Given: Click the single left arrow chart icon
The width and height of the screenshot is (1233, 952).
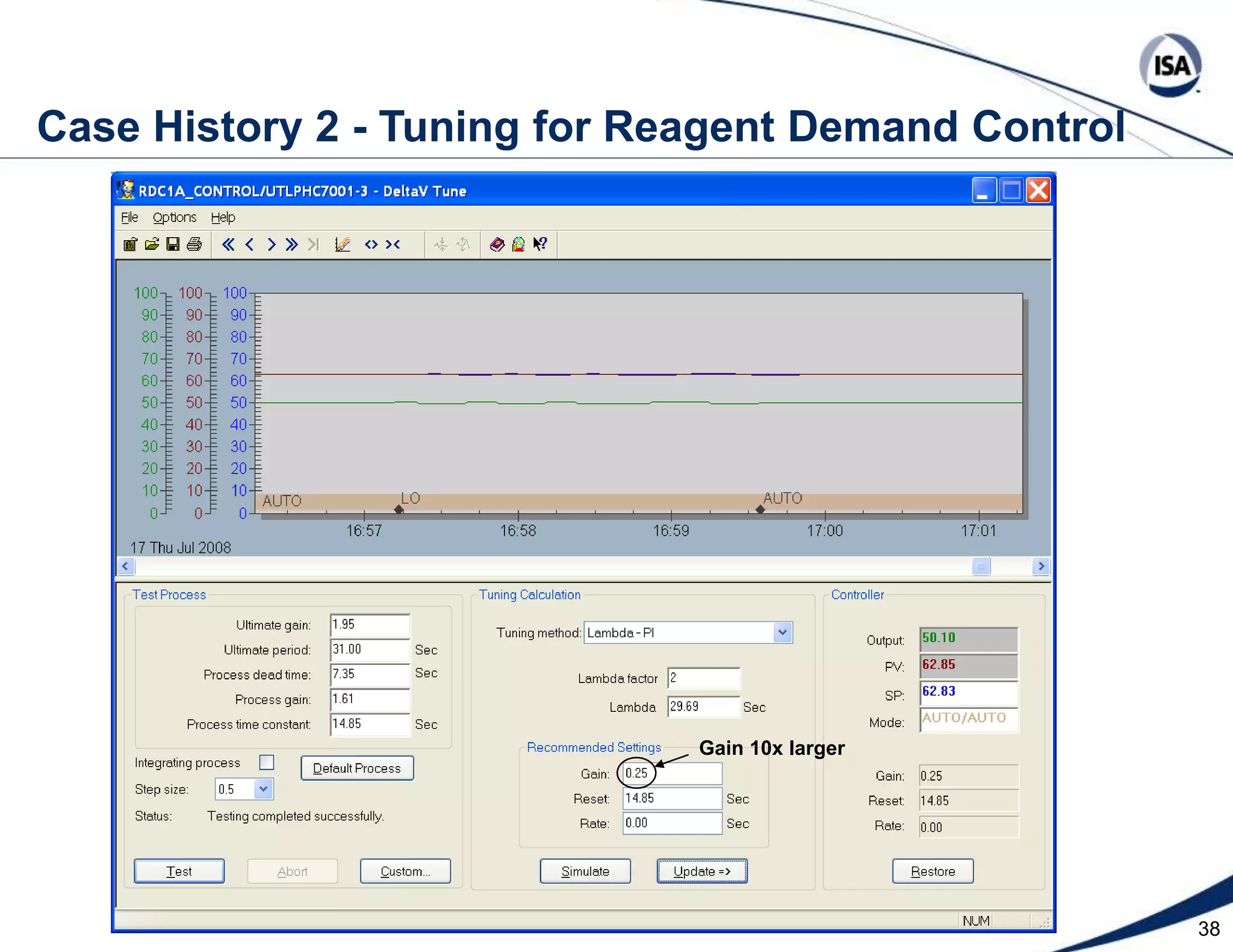Looking at the screenshot, I should pyautogui.click(x=250, y=244).
